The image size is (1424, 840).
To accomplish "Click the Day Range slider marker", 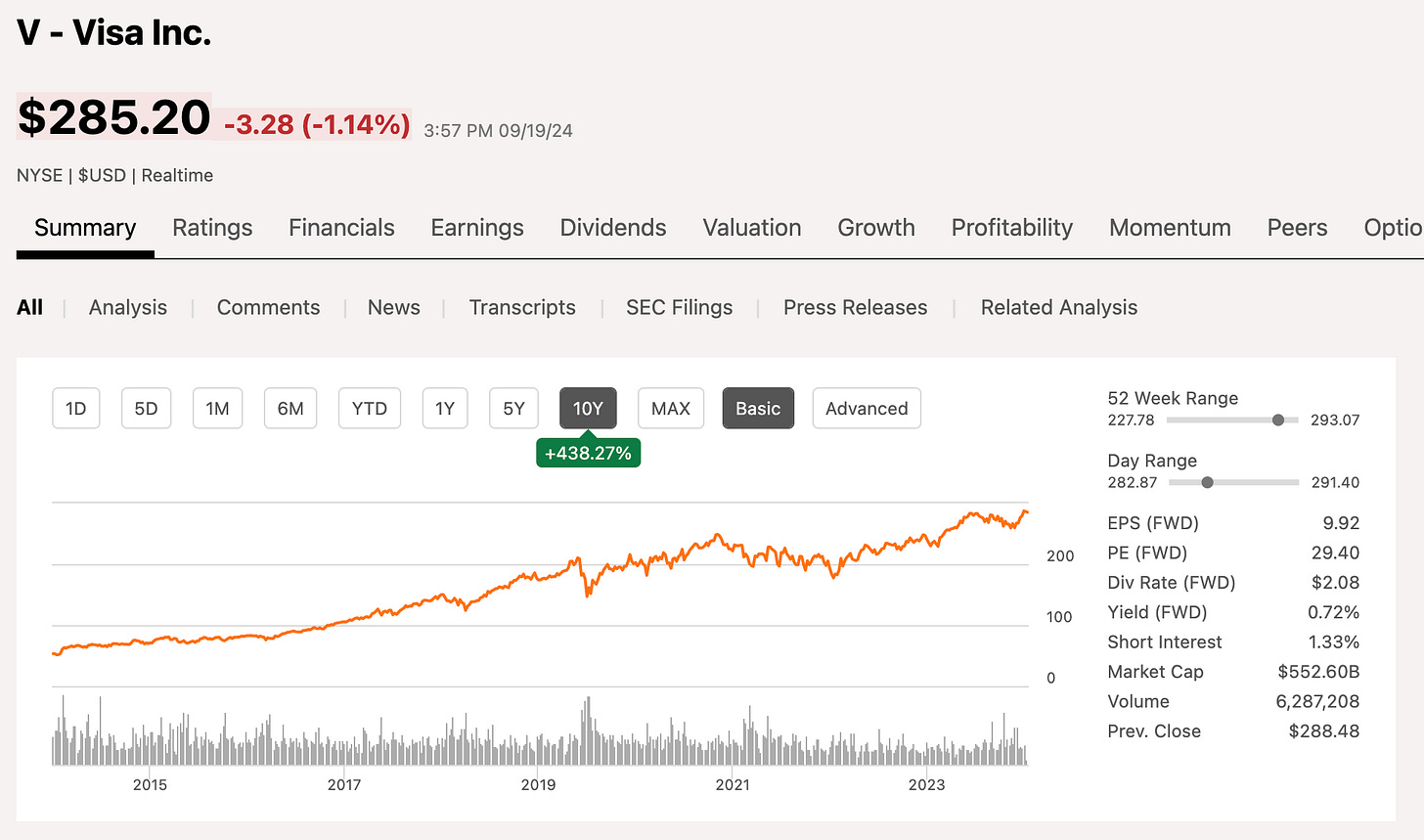I will click(1207, 482).
